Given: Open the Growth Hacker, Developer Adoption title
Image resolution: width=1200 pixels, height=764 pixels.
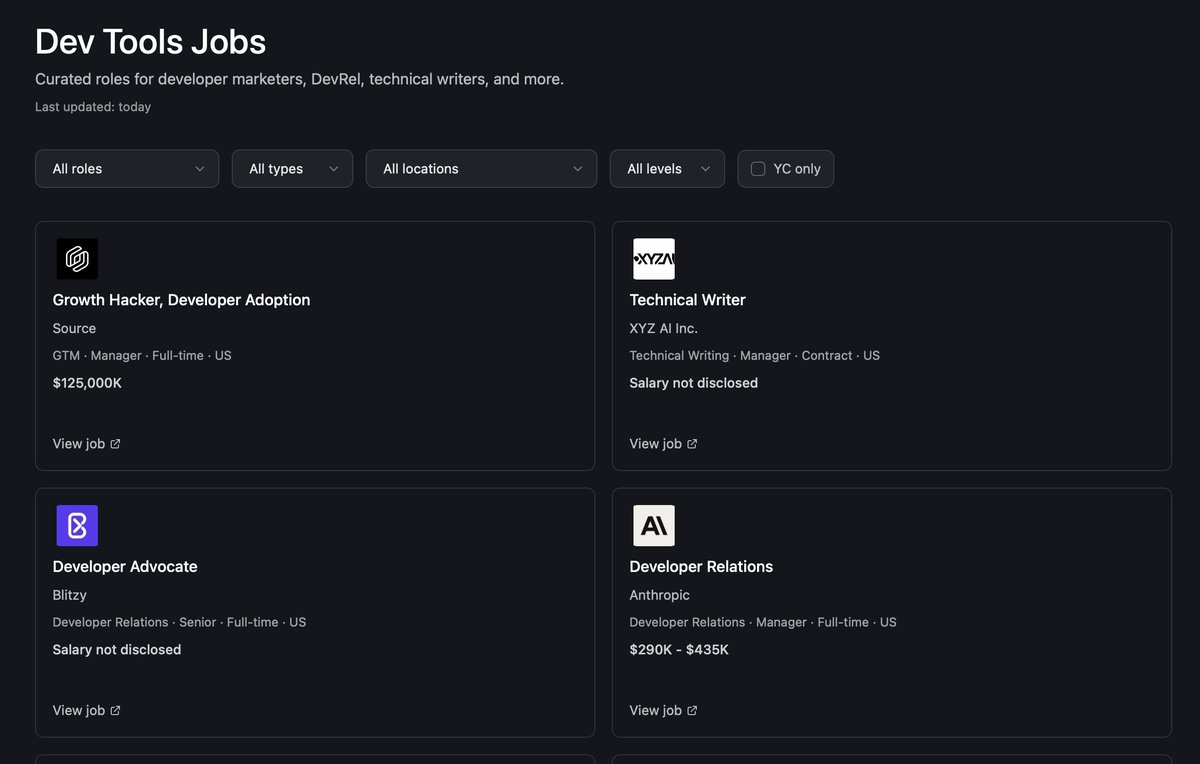Looking at the screenshot, I should coord(181,300).
